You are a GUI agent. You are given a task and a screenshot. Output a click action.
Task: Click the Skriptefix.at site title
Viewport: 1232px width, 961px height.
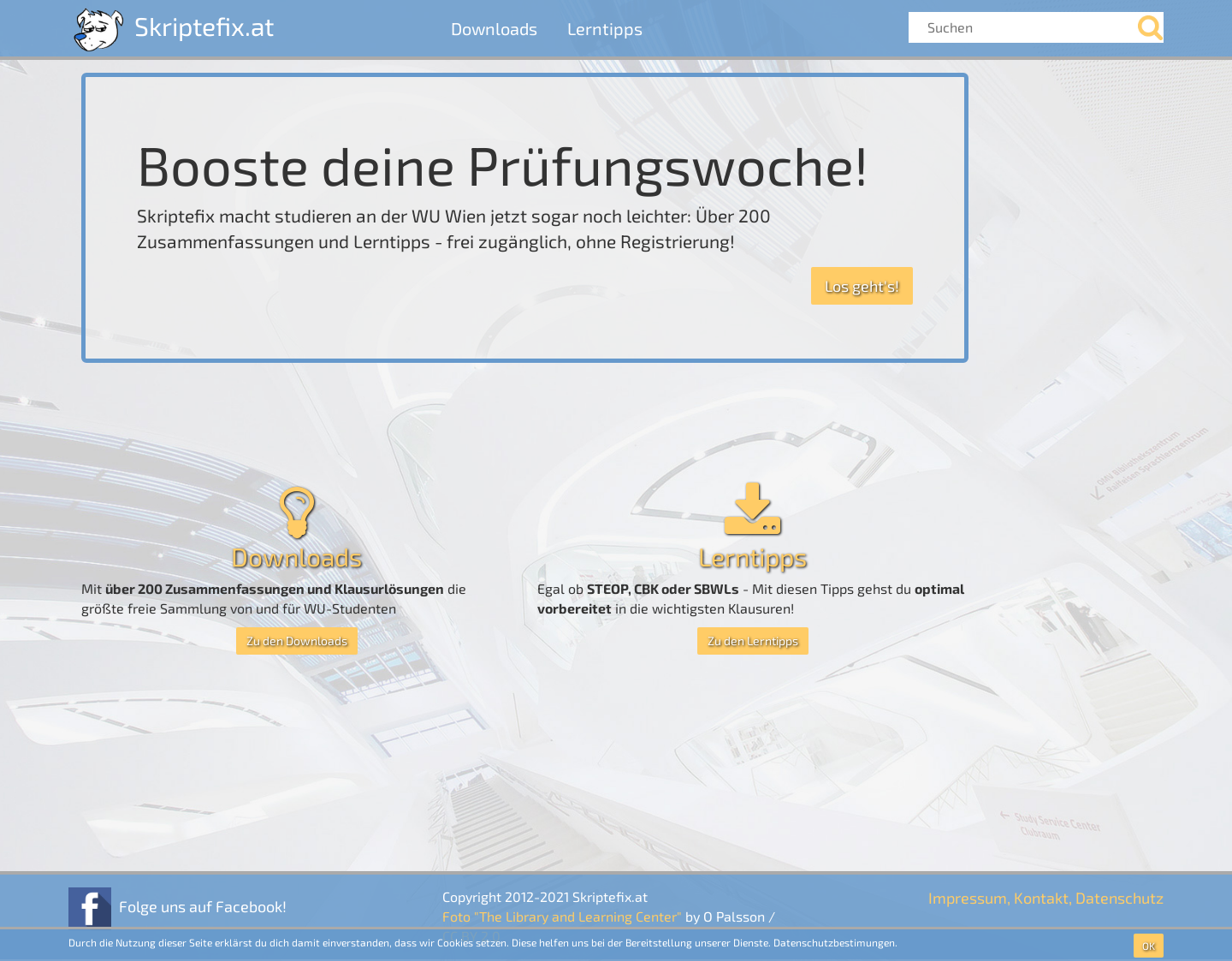[x=204, y=27]
